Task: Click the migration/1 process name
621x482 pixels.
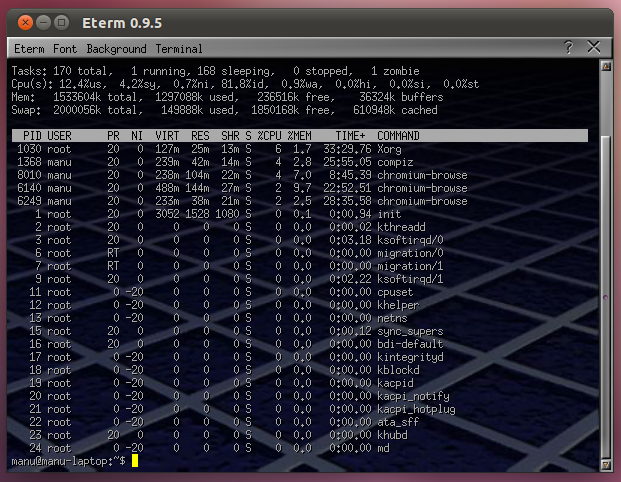Action: pyautogui.click(x=410, y=267)
